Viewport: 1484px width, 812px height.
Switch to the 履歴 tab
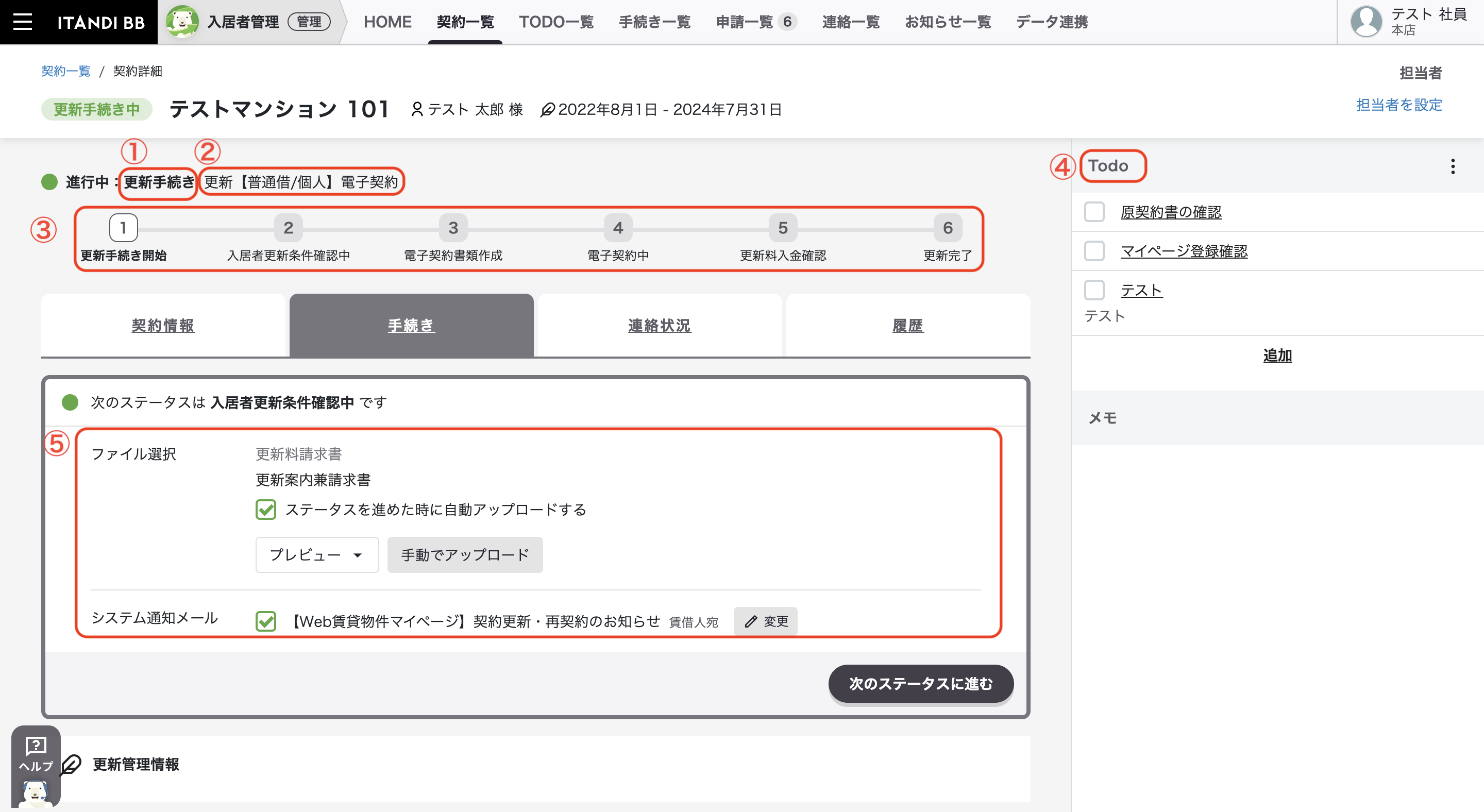(x=908, y=326)
